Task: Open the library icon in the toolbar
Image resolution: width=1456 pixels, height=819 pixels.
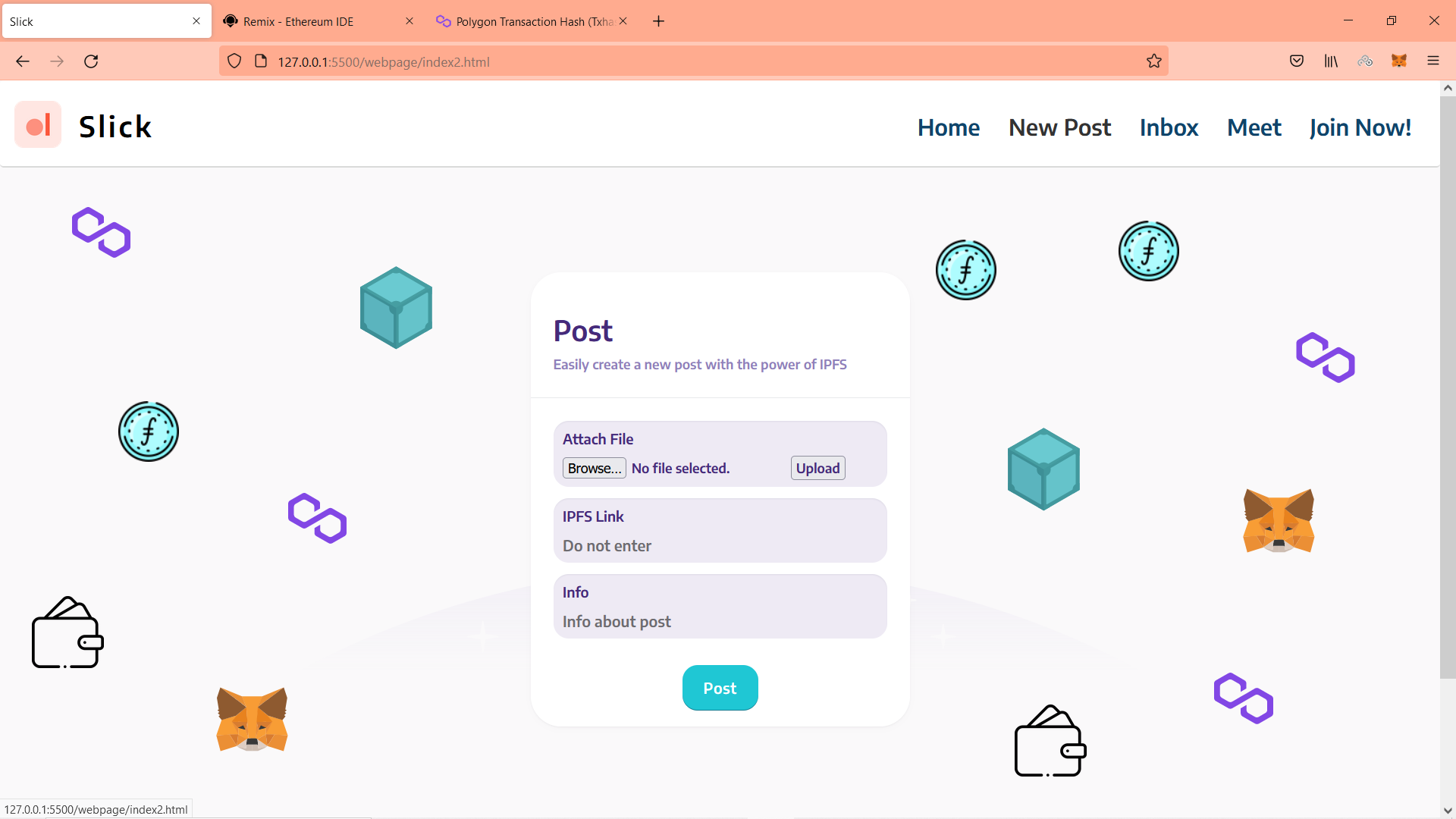Action: 1331,61
